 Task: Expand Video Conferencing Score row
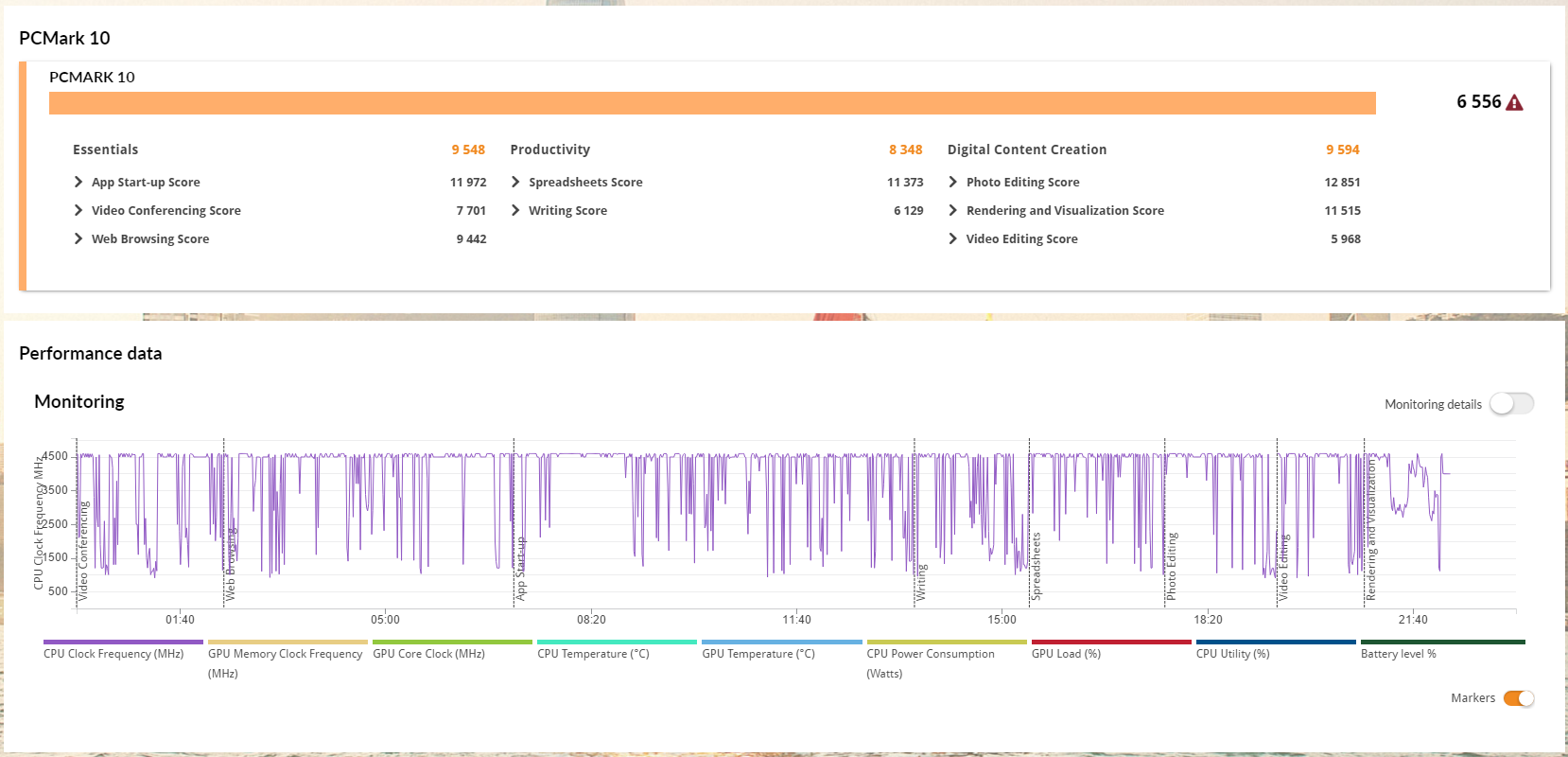tap(78, 210)
